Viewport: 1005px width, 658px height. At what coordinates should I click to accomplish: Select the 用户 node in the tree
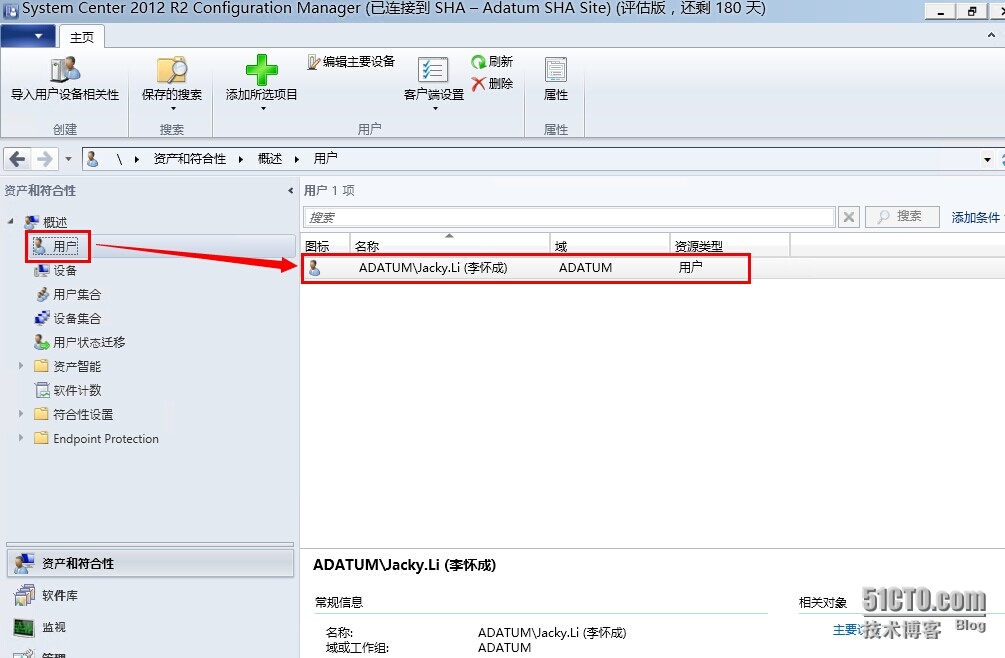tap(57, 246)
